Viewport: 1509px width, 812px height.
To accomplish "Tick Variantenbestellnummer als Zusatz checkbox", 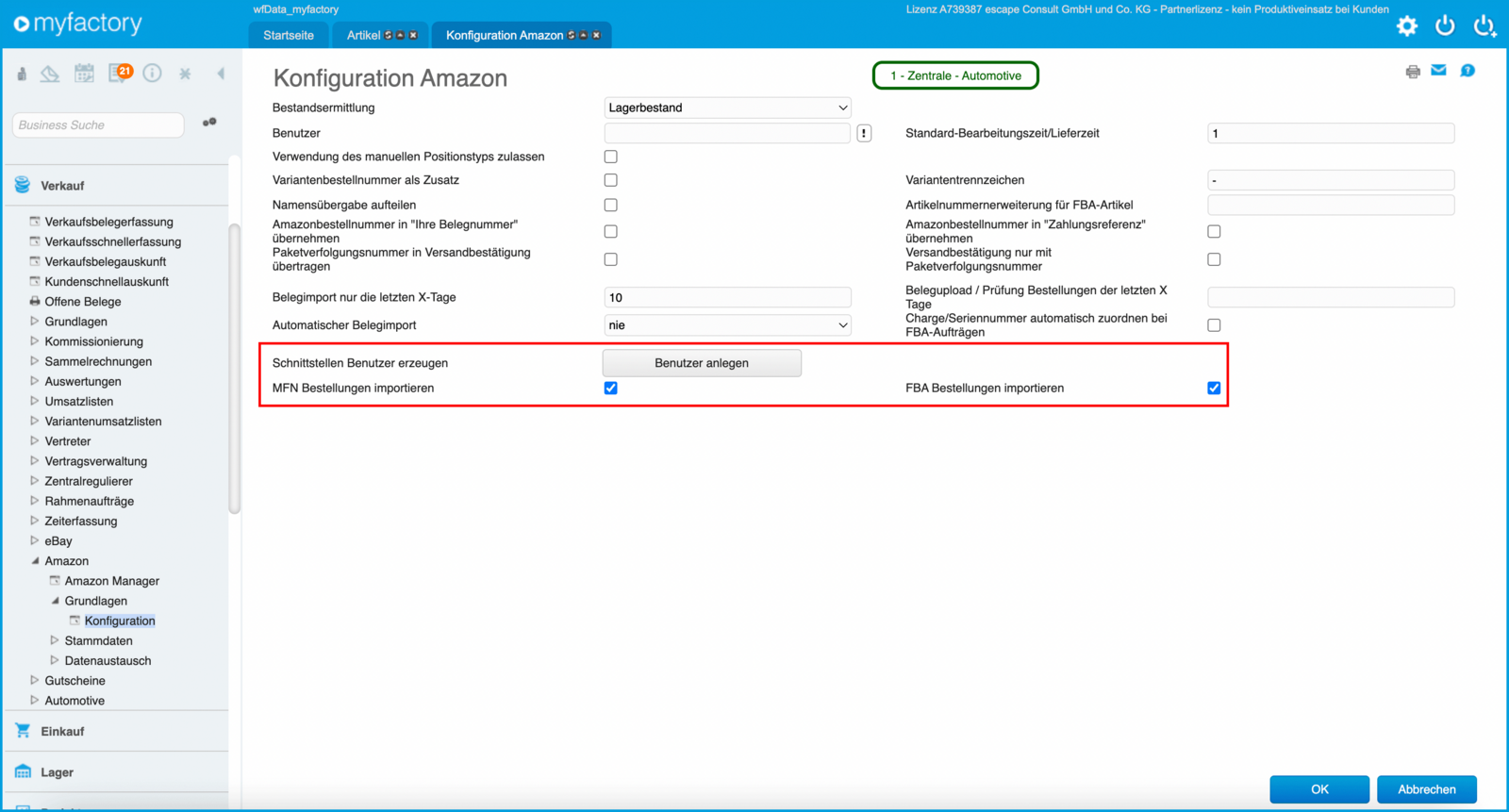I will pos(611,180).
